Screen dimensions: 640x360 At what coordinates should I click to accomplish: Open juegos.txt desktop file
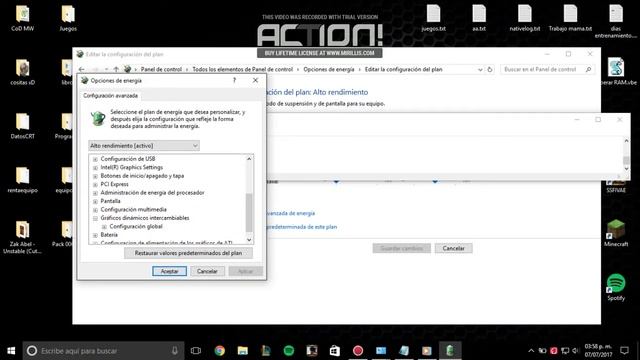[x=433, y=18]
